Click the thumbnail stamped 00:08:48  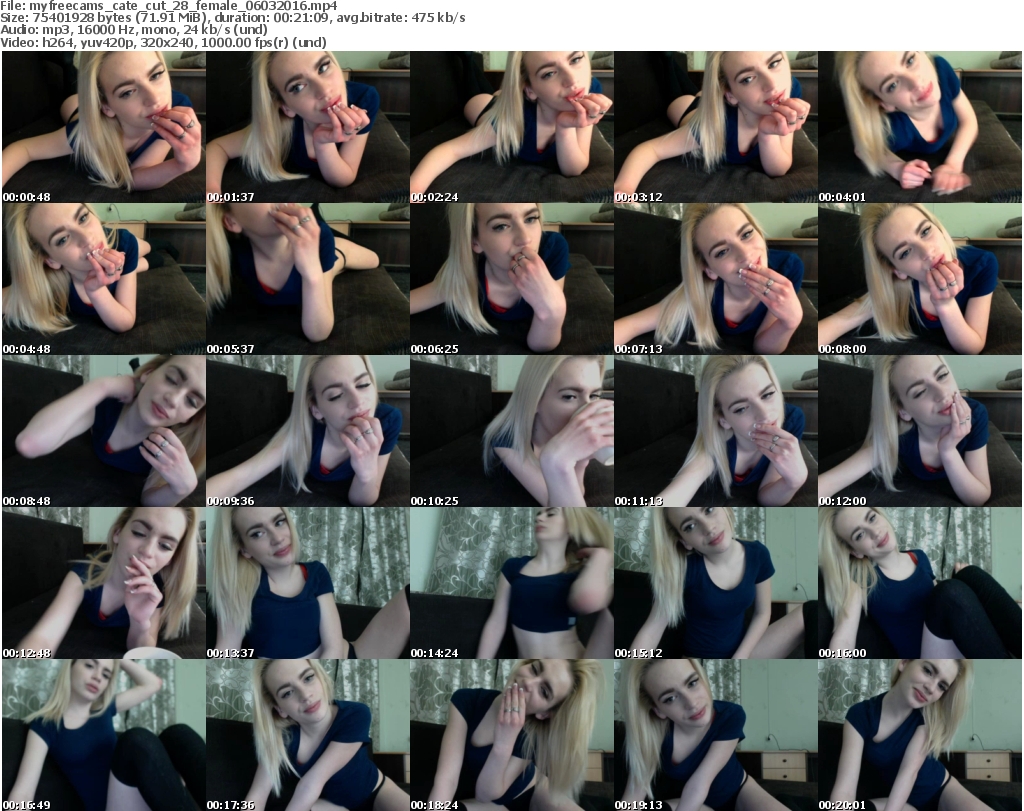click(104, 432)
